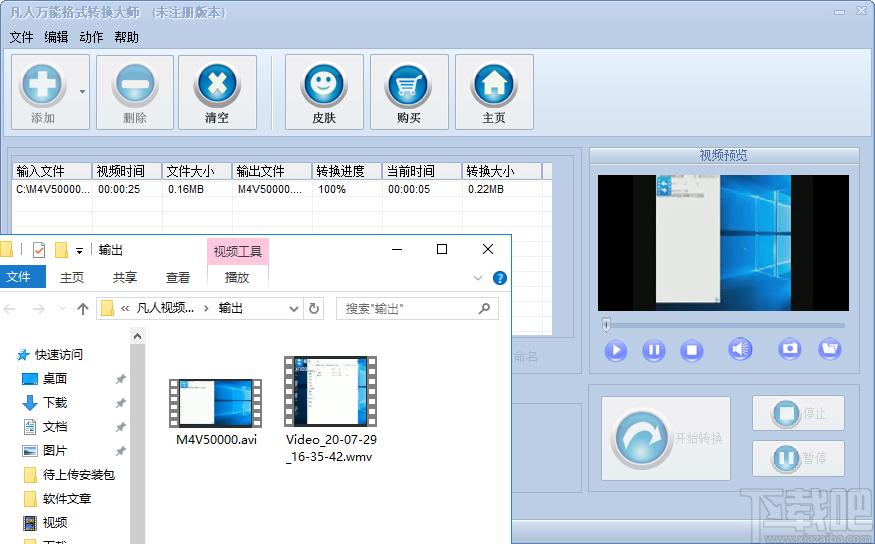Click the video preview display
875x544 pixels.
coord(723,243)
